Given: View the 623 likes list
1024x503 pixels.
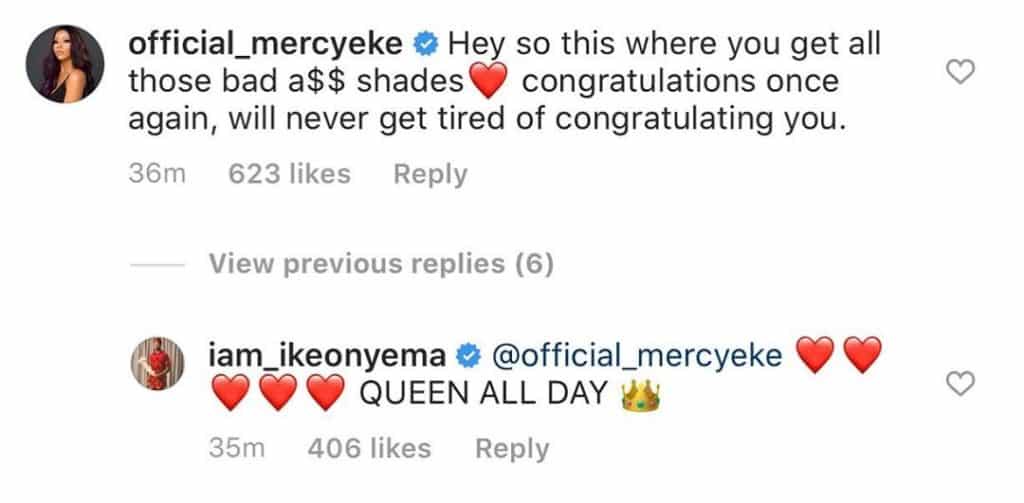Looking at the screenshot, I should (x=290, y=174).
